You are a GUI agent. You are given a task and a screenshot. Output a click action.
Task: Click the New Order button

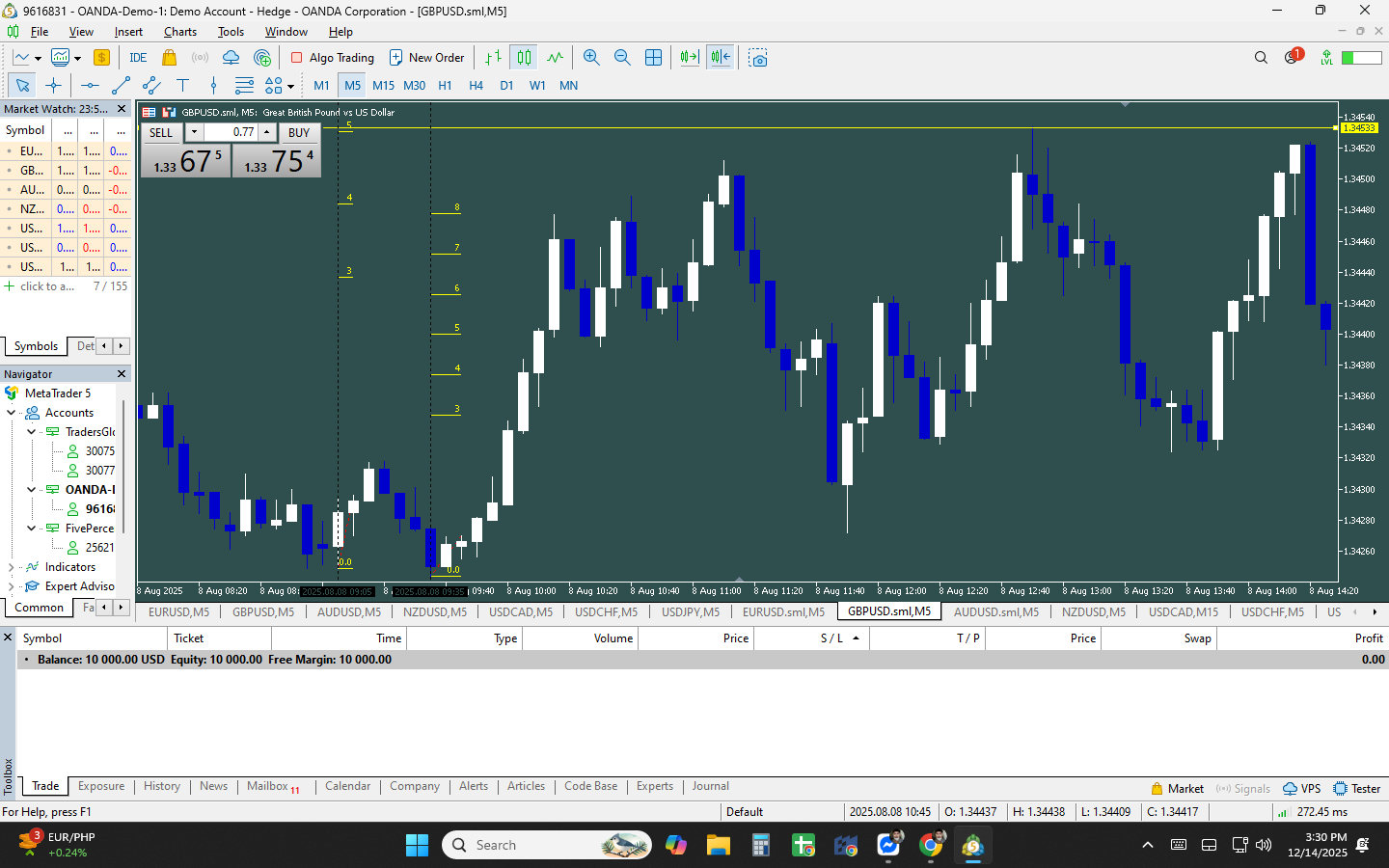(426, 58)
